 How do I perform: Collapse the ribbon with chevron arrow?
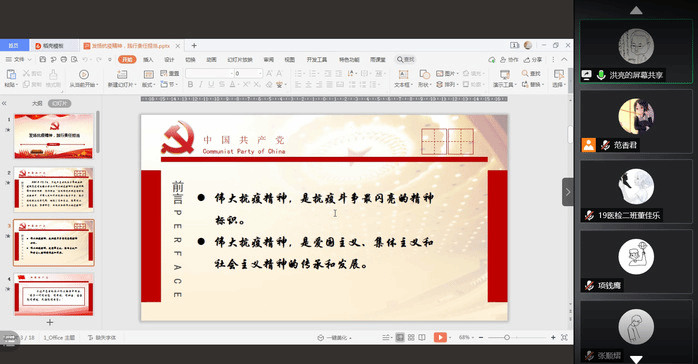pyautogui.click(x=564, y=59)
